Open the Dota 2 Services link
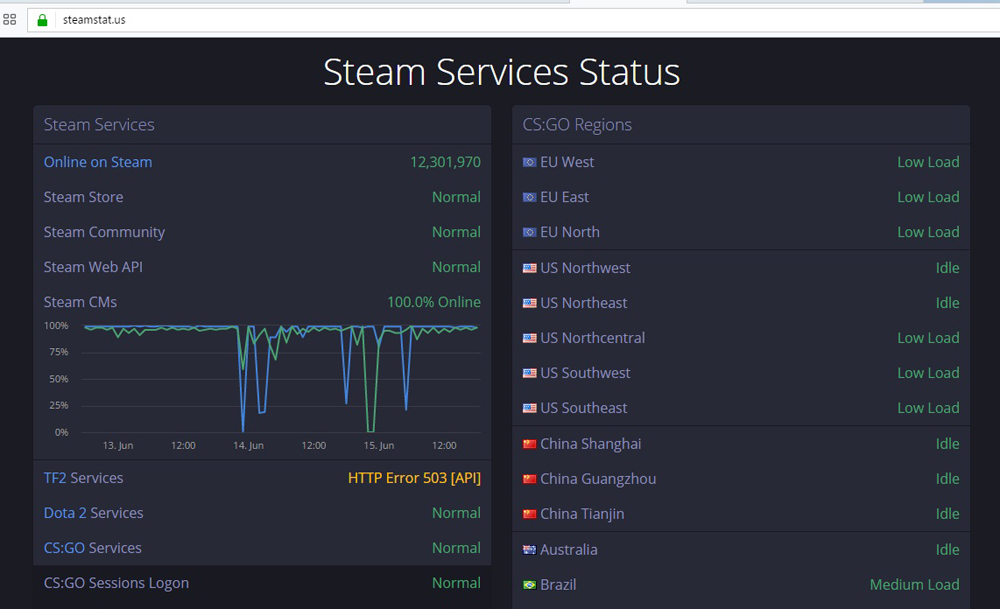The width and height of the screenshot is (1000, 609). coord(93,513)
